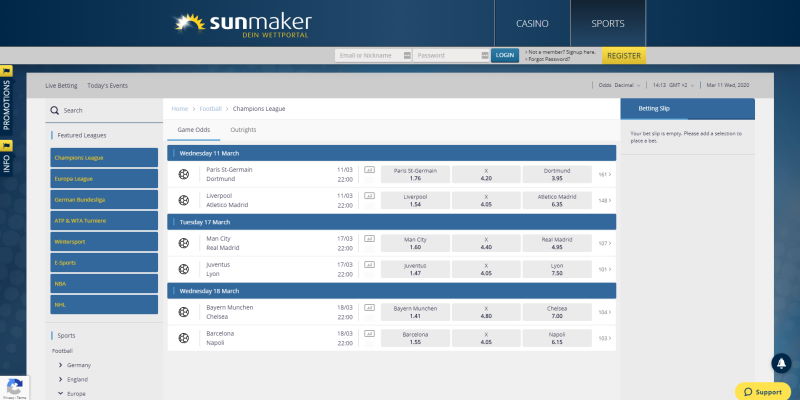Image resolution: width=800 pixels, height=400 pixels.
Task: Expand 107 more markets for Man City match
Action: 605,243
